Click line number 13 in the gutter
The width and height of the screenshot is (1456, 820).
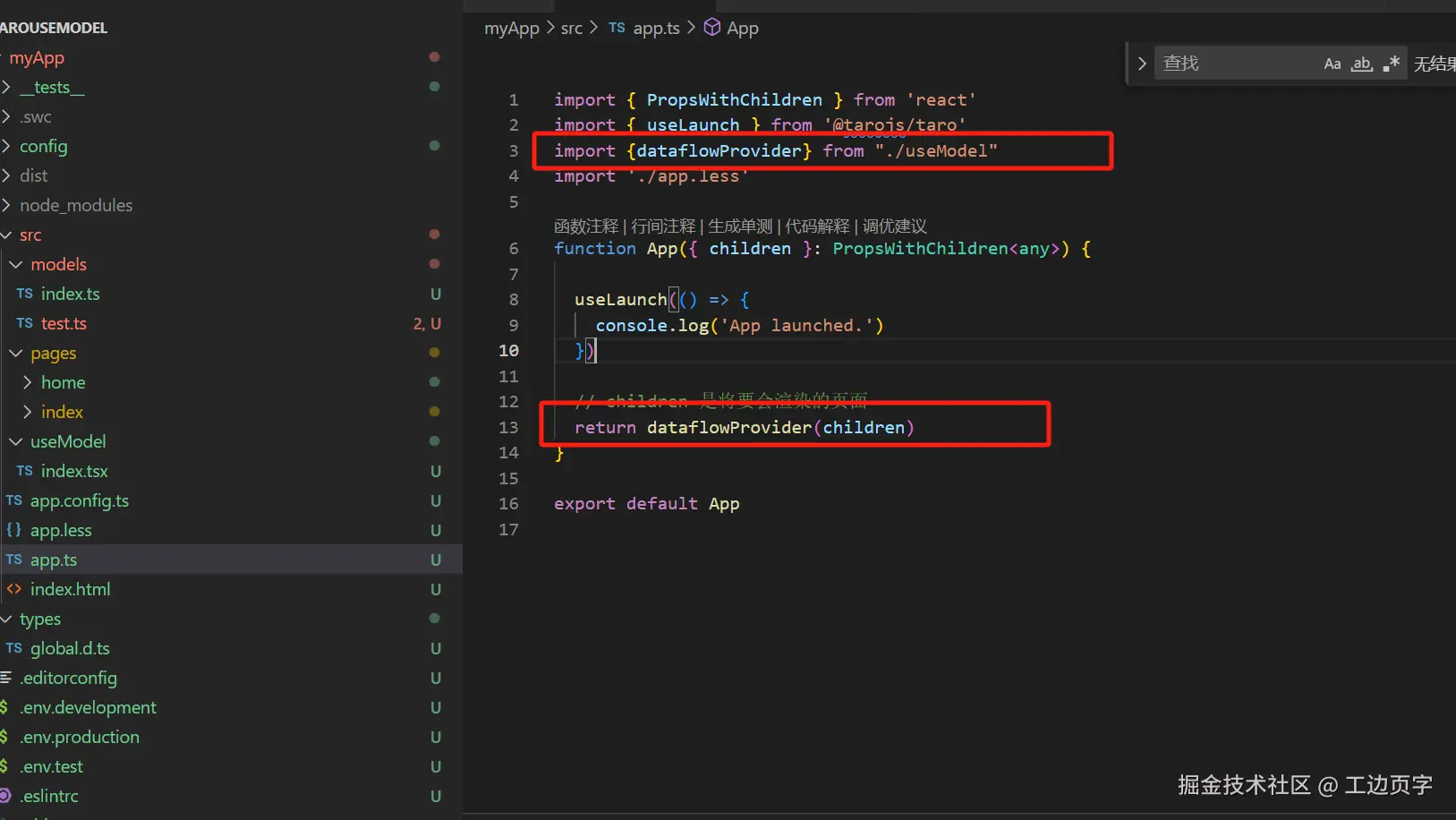click(508, 427)
